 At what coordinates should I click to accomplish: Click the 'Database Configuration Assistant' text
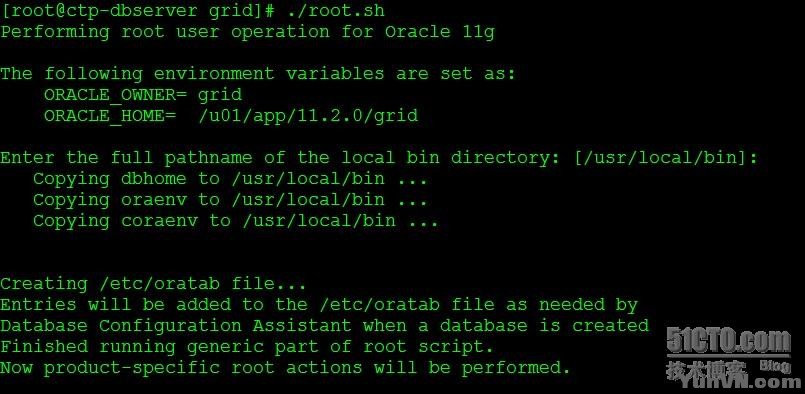coord(176,326)
